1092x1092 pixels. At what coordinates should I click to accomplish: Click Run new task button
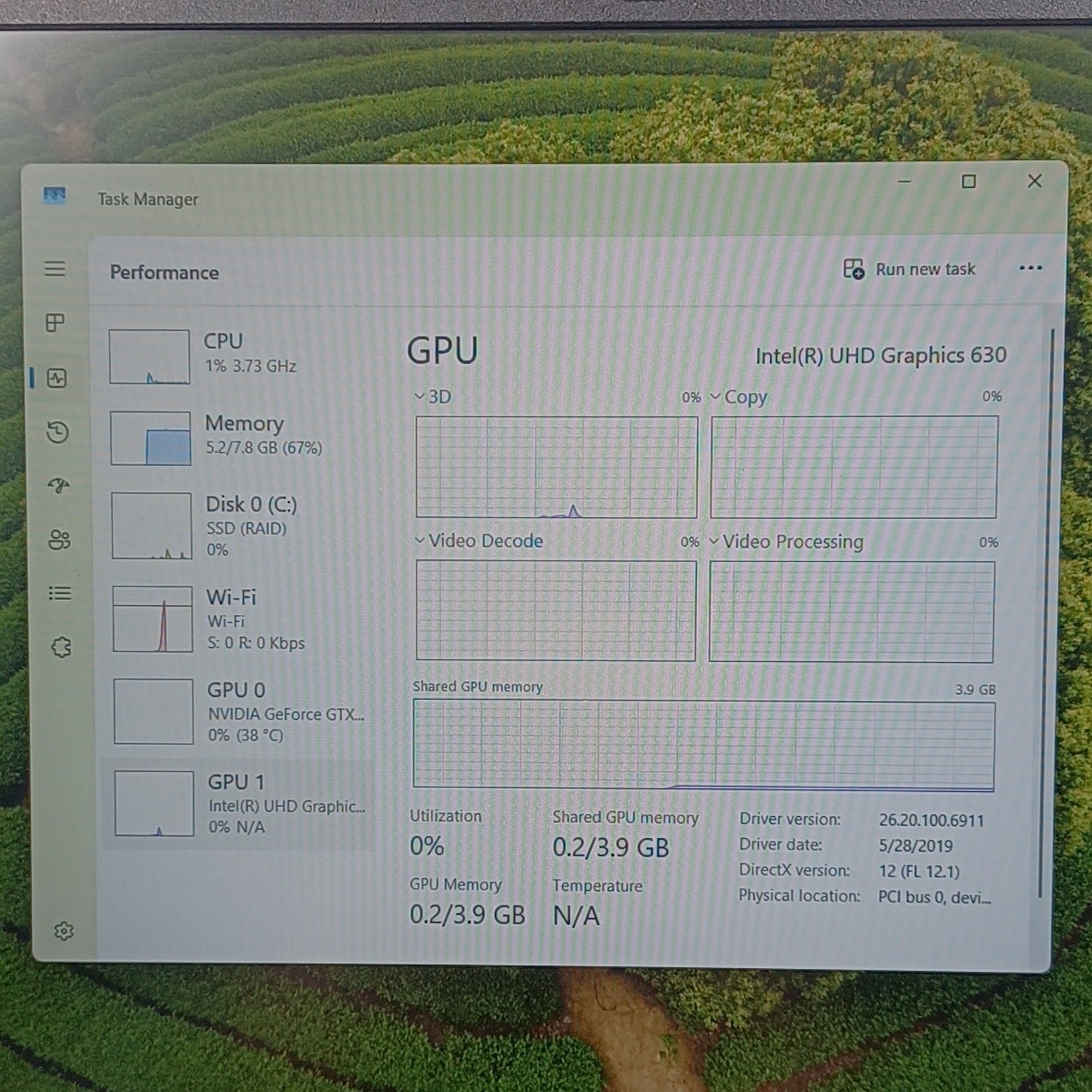pos(910,269)
